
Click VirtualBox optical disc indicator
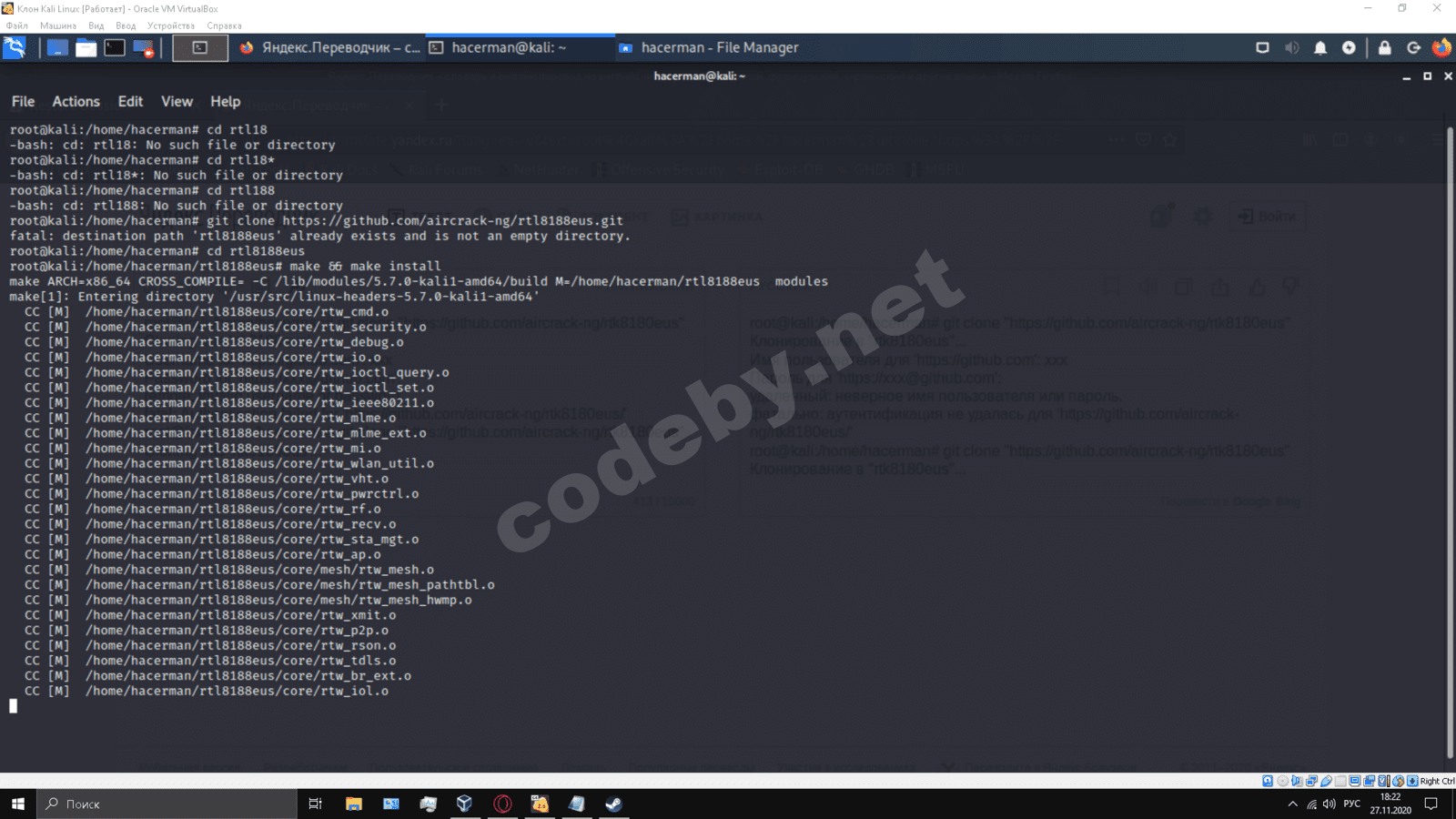point(1282,781)
